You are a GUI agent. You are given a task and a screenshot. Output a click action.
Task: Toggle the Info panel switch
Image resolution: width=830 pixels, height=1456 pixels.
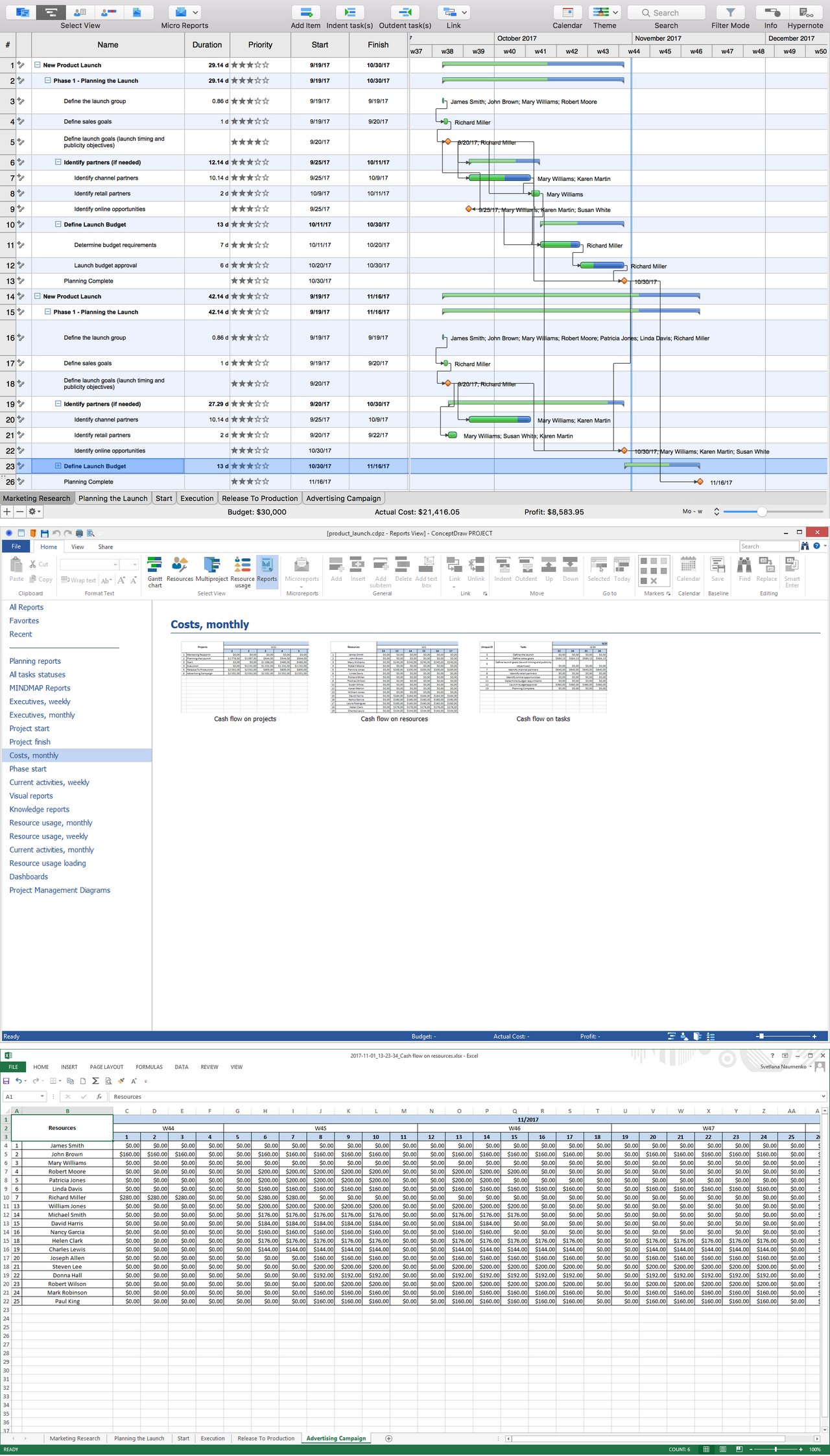click(771, 12)
